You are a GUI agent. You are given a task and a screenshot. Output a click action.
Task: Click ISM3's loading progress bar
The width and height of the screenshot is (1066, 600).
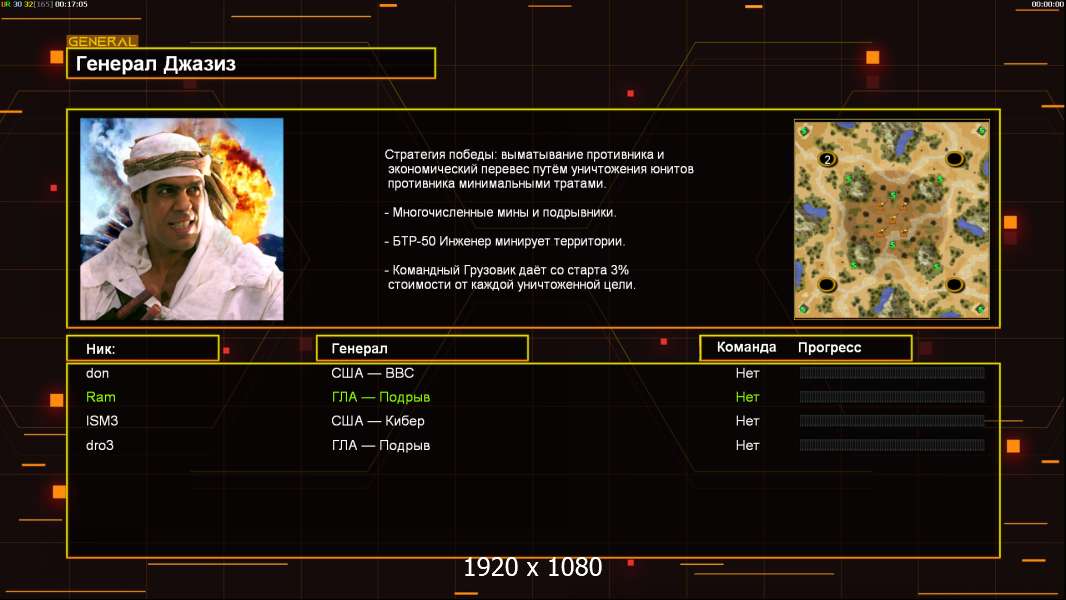tap(892, 421)
